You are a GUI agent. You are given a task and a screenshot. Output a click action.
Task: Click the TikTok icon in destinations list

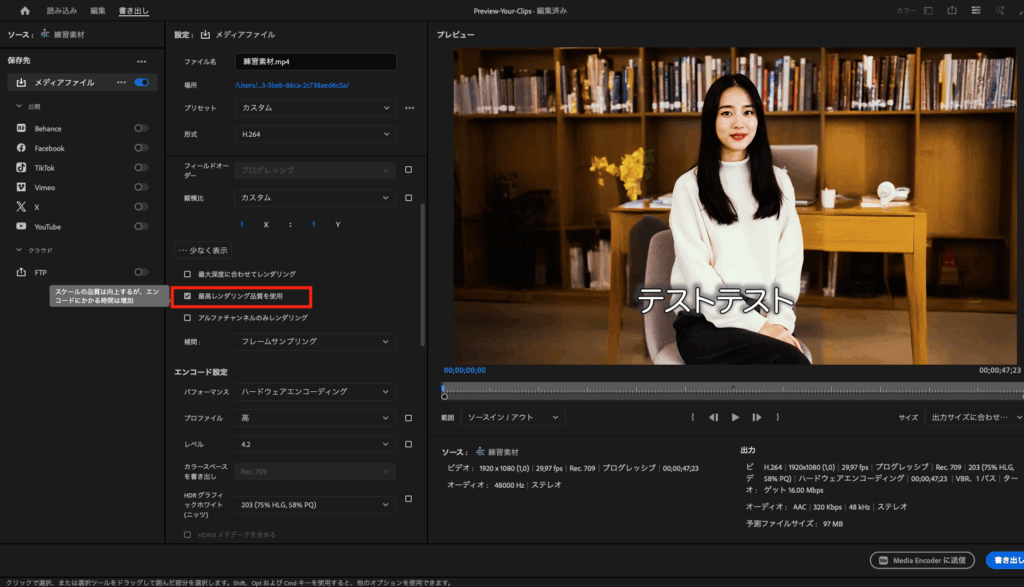click(21, 168)
